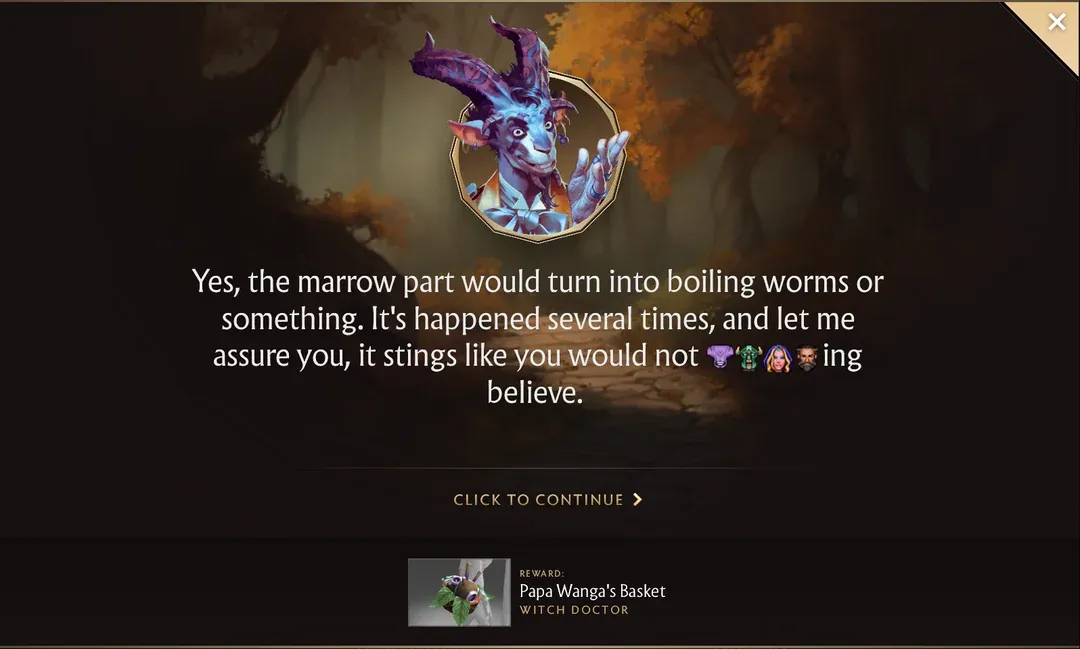Close the dialogue with the X icon
This screenshot has width=1080, height=649.
tap(1056, 22)
